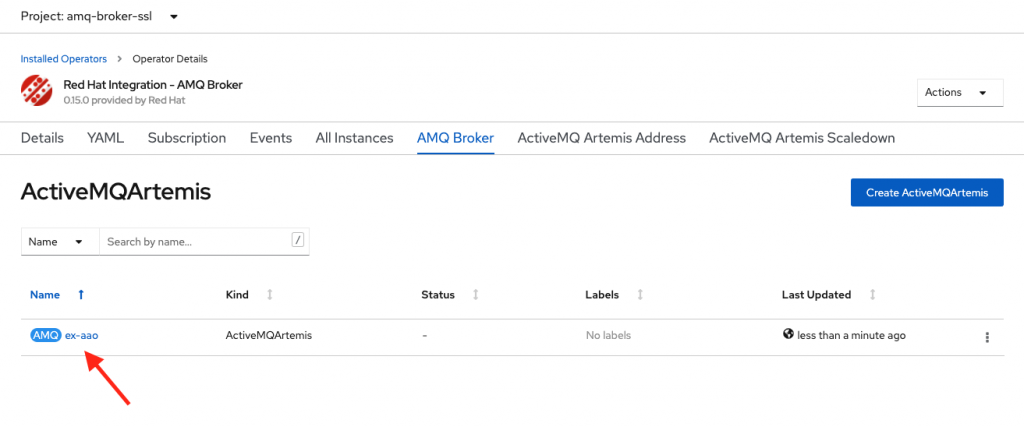This screenshot has height=427, width=1024.
Task: Click the Red Hat AMQ Broker operator logo
Action: point(36,92)
